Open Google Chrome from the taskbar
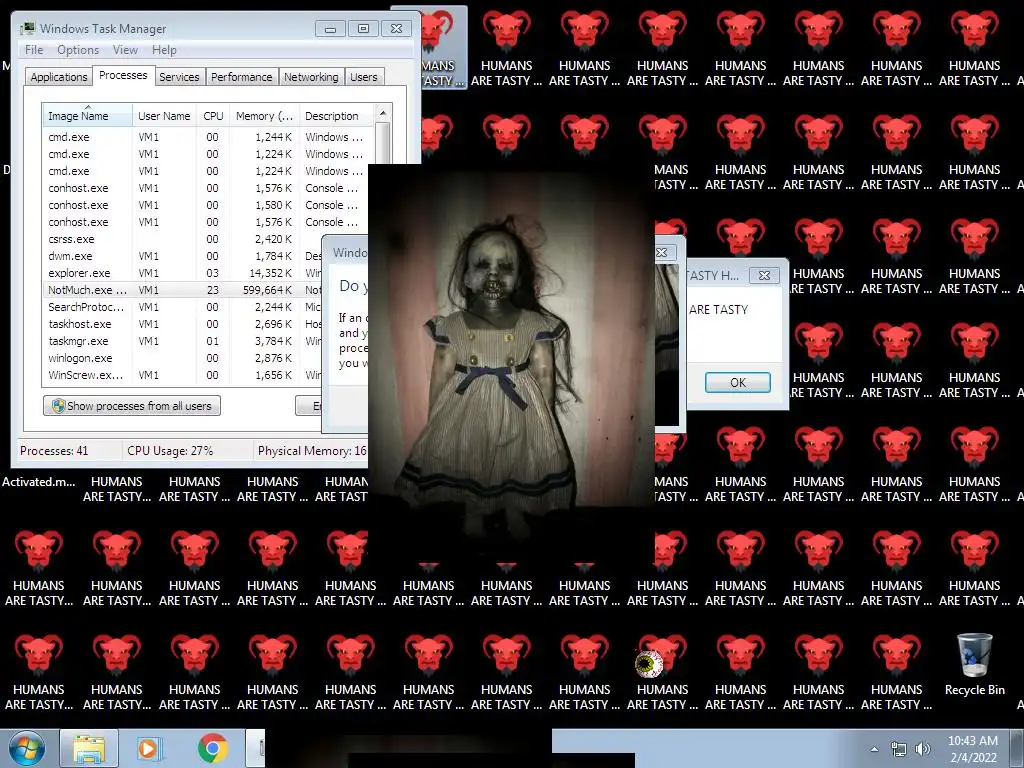Screen dimensions: 1024x768 tap(213, 748)
